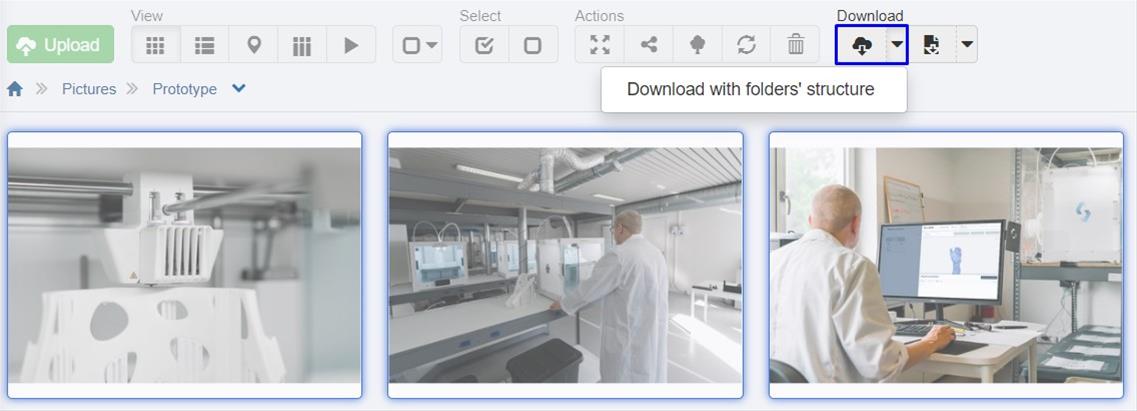This screenshot has width=1137, height=411.
Task: Share the selected pictures
Action: [x=649, y=45]
